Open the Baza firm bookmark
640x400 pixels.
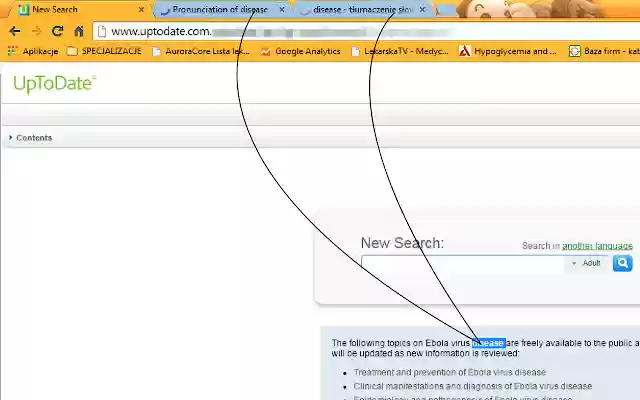pos(604,51)
